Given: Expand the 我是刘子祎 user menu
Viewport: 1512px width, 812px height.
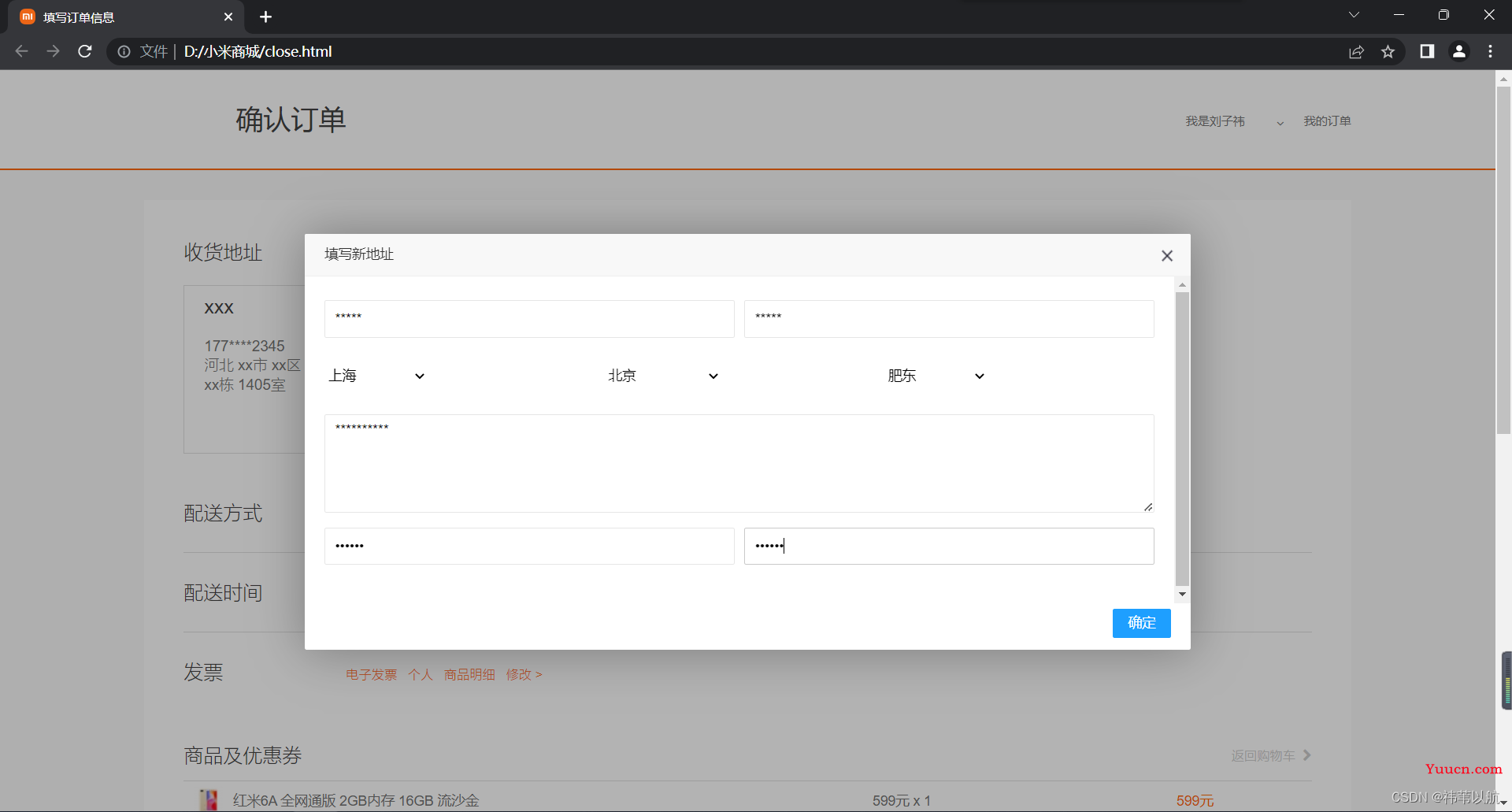Looking at the screenshot, I should tap(1234, 121).
